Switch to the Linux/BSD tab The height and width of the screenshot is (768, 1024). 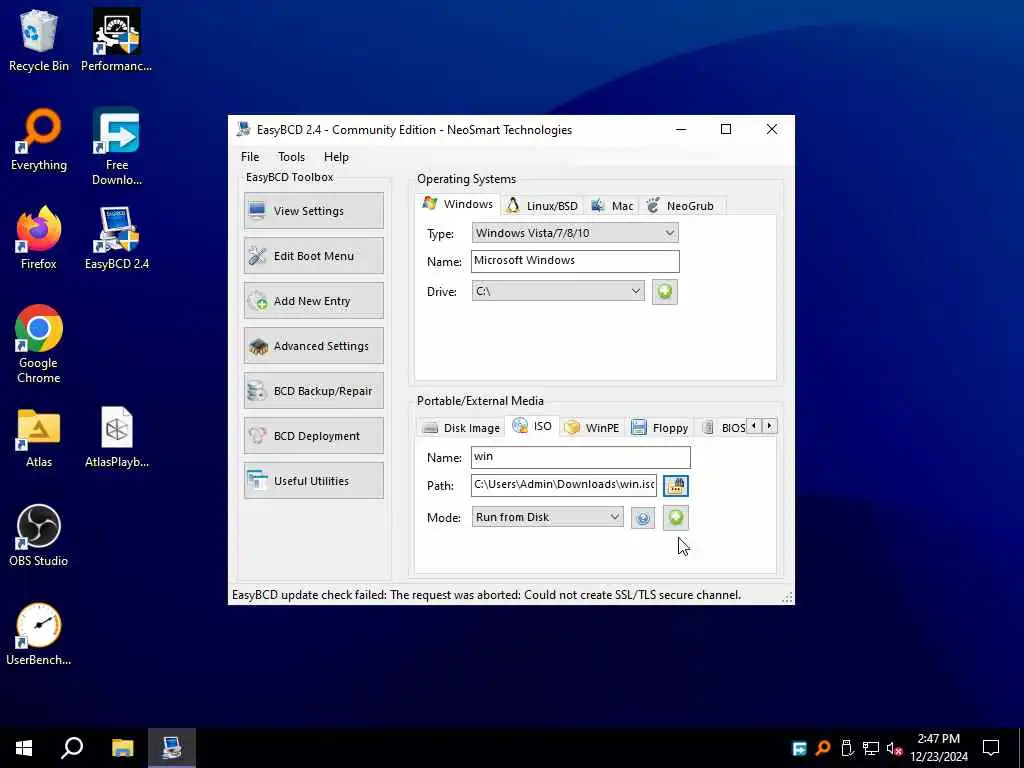(x=543, y=206)
